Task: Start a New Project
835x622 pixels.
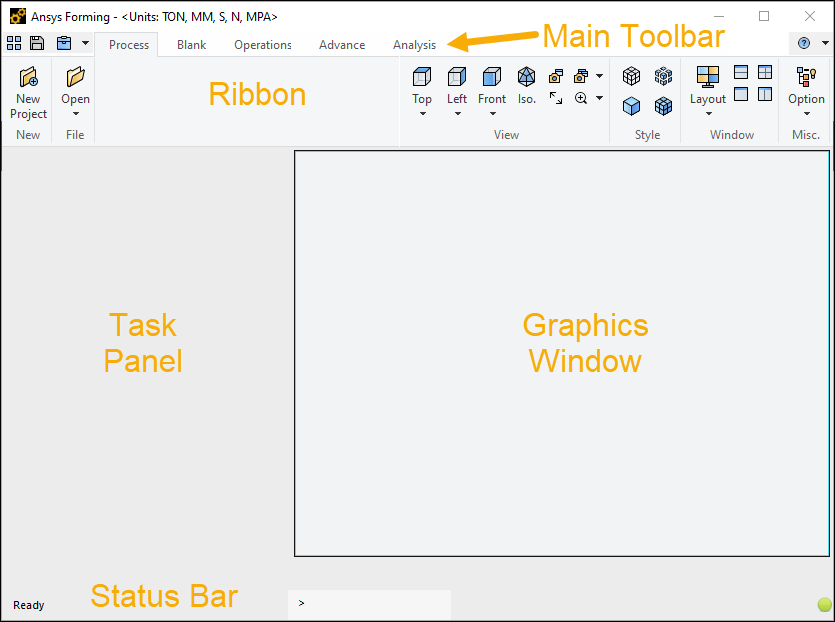Action: 27,92
